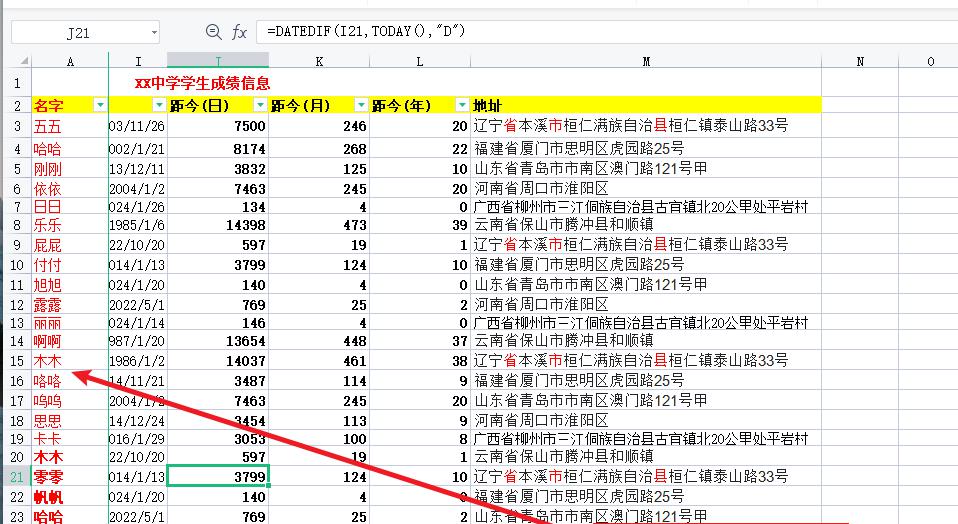Click years cell with value 39
Image resolution: width=958 pixels, height=524 pixels.
coord(420,225)
